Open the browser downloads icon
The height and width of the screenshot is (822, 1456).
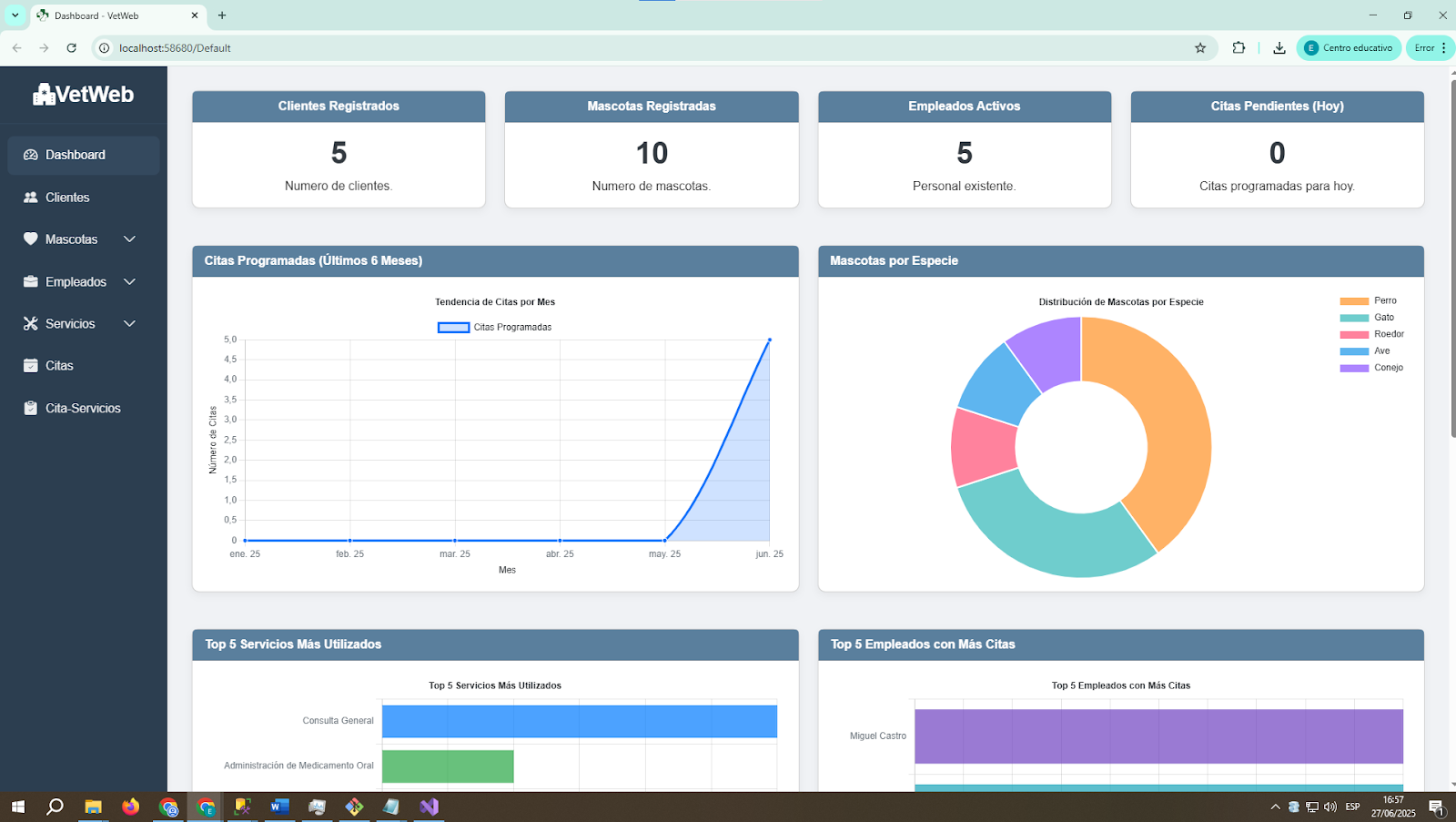(1279, 48)
